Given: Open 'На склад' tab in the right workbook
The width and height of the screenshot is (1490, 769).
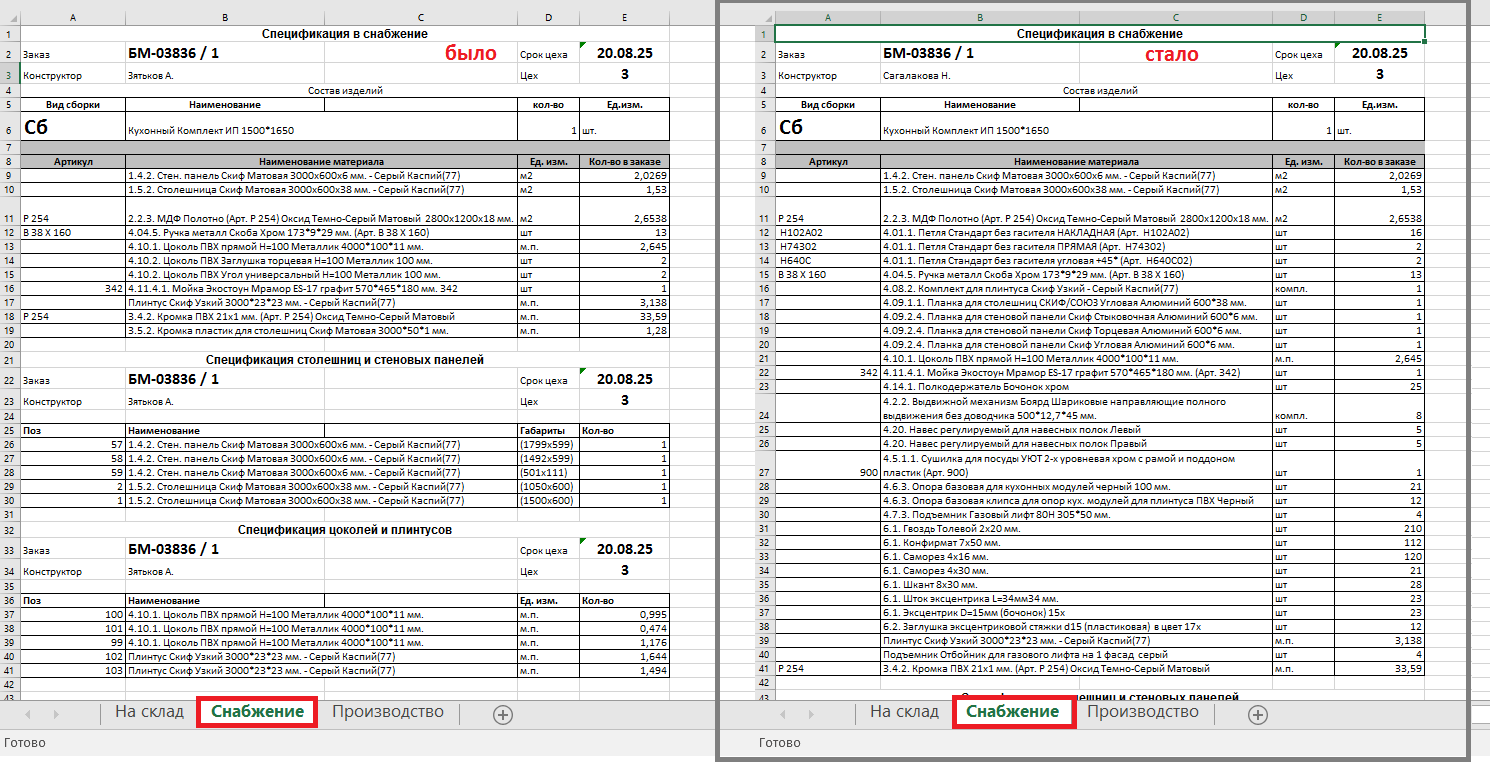Looking at the screenshot, I should [x=904, y=712].
